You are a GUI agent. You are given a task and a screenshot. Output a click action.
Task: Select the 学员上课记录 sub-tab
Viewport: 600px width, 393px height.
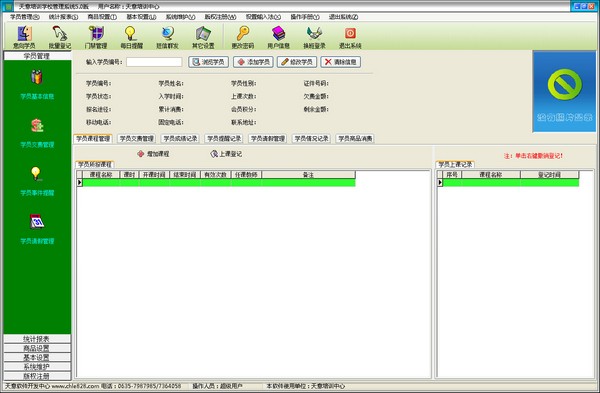pos(455,165)
